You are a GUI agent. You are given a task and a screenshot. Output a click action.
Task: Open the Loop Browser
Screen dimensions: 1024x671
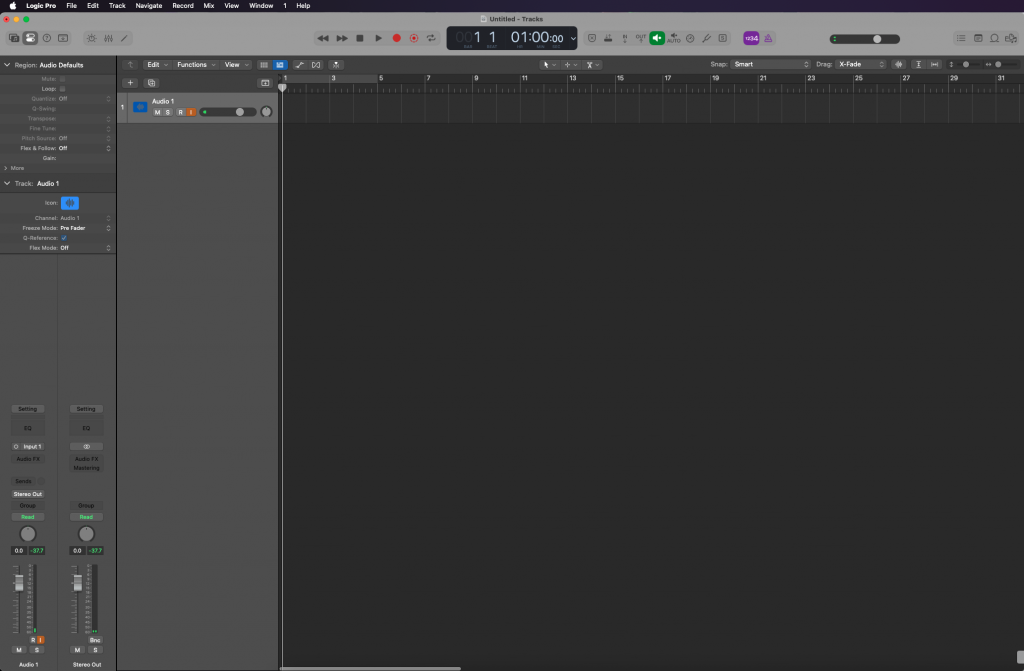994,38
